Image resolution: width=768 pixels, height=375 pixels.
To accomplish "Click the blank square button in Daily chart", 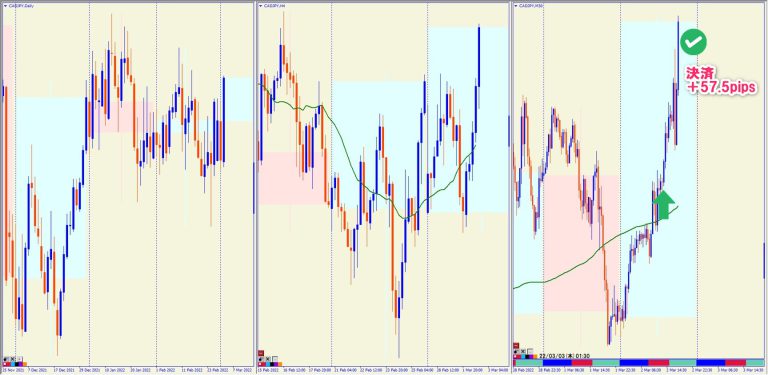I will [x=20, y=359].
